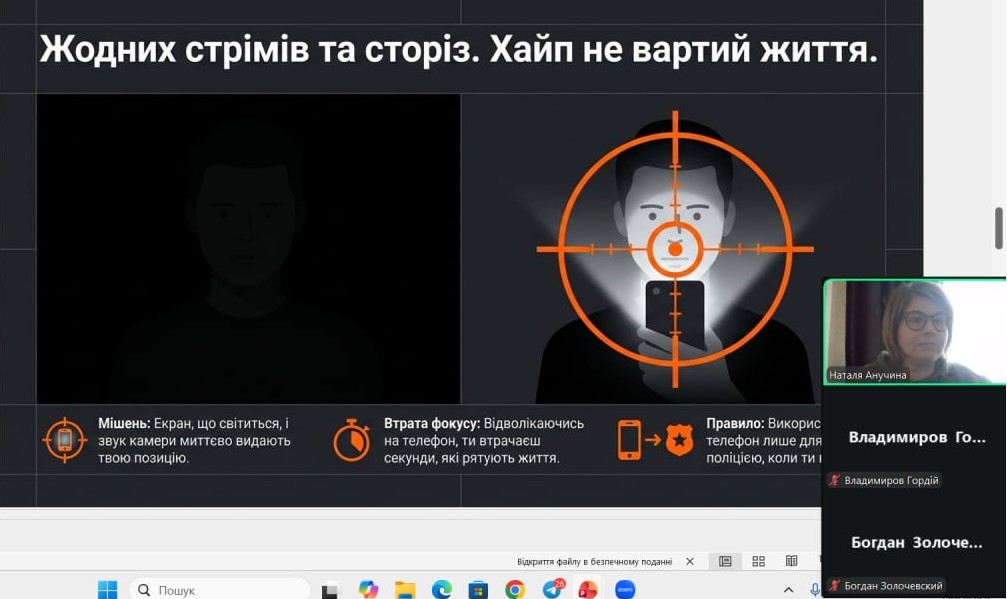The height and width of the screenshot is (599, 1007).
Task: Open PowerPoint from the taskbar
Action: pos(588,589)
